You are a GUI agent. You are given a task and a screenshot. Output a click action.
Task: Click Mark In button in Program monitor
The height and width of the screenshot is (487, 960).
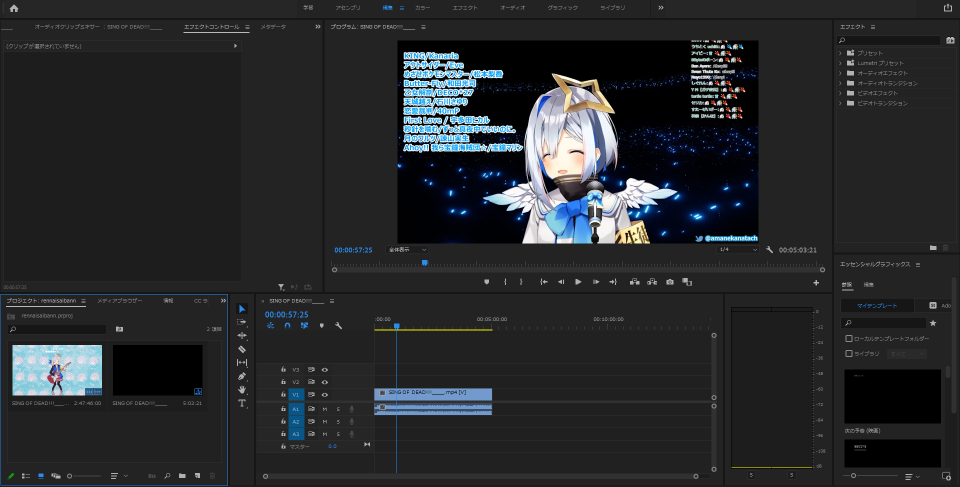click(505, 282)
